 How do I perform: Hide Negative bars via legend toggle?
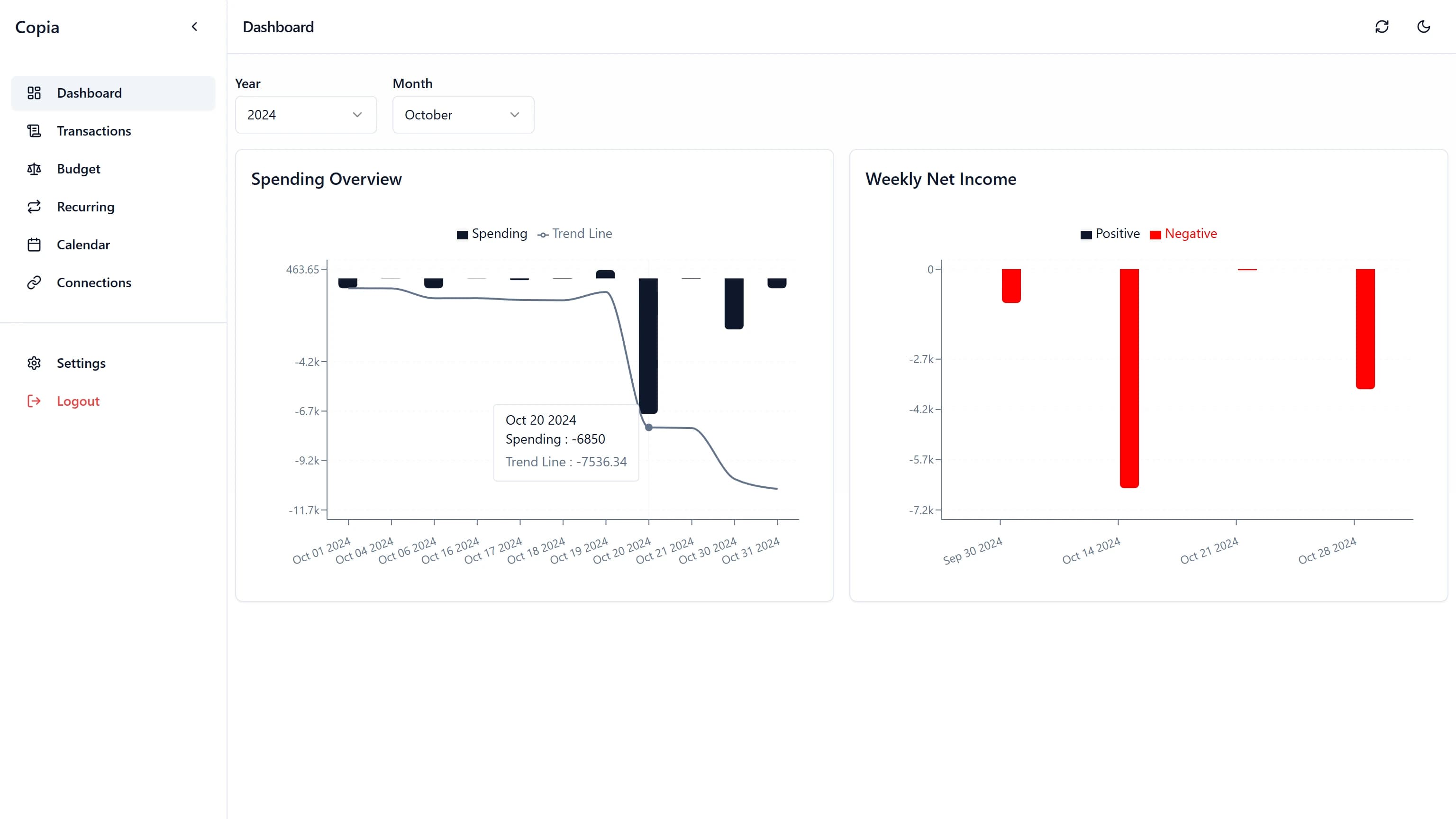(x=1183, y=234)
